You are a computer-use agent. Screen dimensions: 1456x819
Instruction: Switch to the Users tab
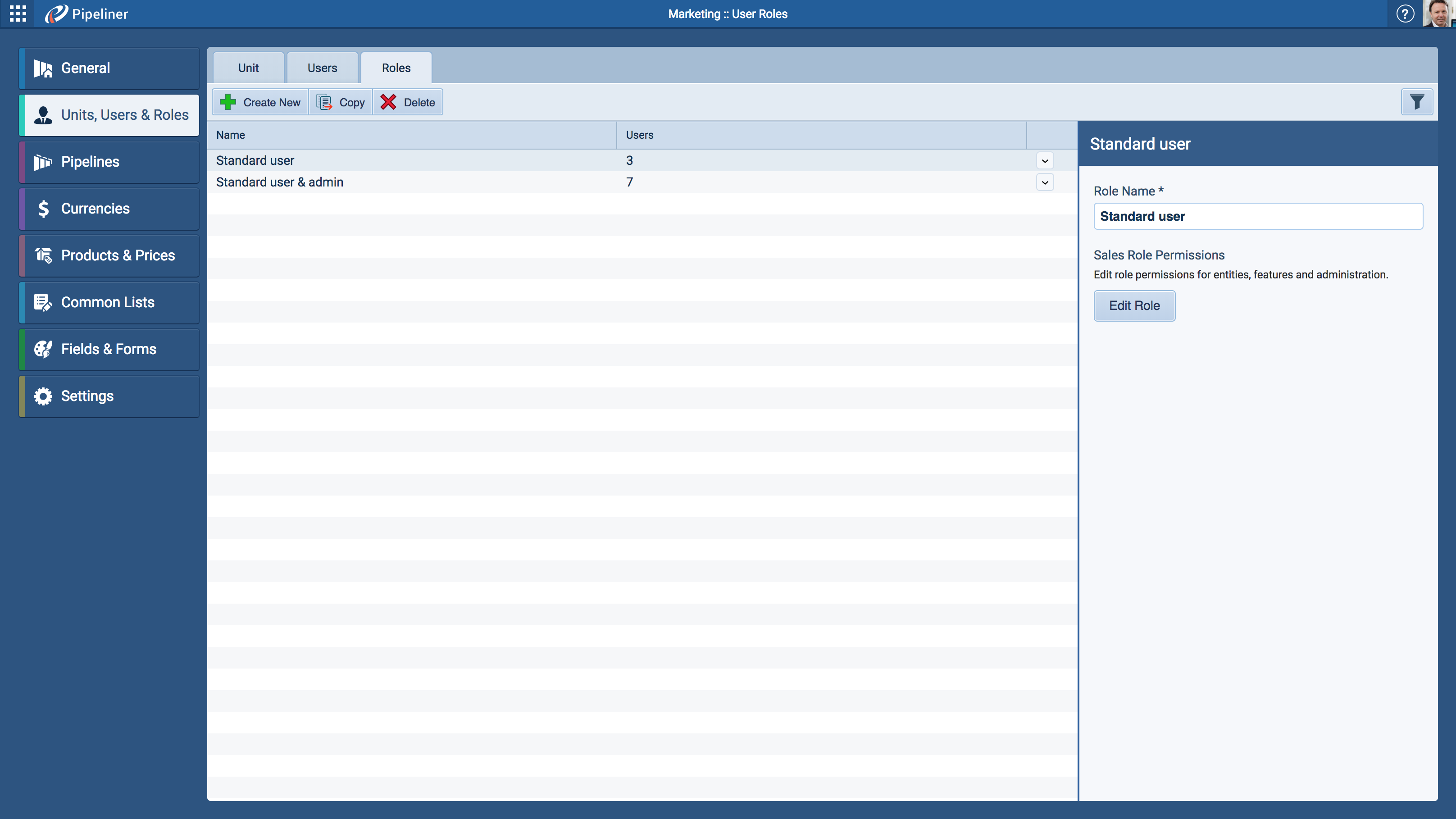(322, 68)
